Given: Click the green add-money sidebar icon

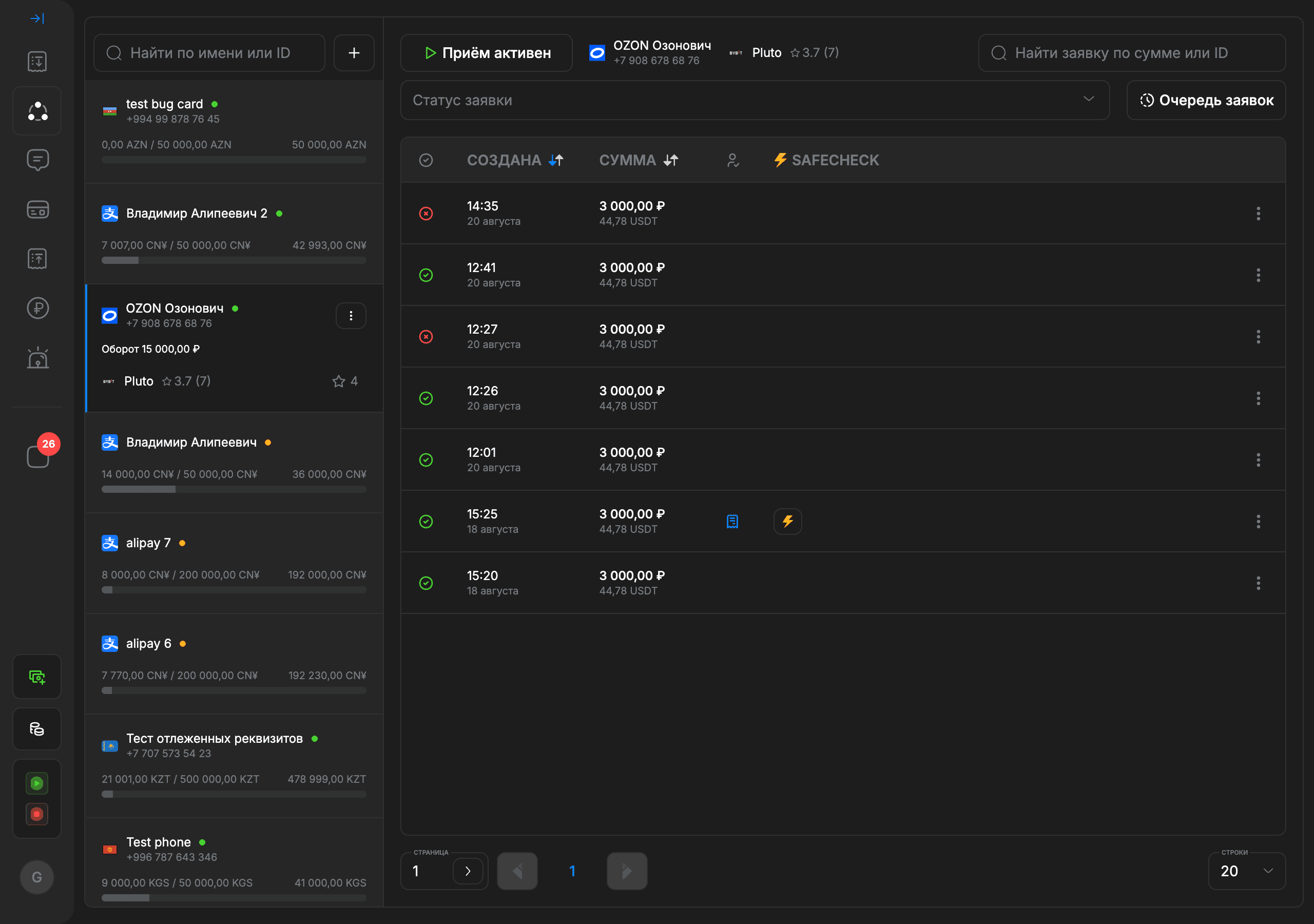Looking at the screenshot, I should [37, 677].
